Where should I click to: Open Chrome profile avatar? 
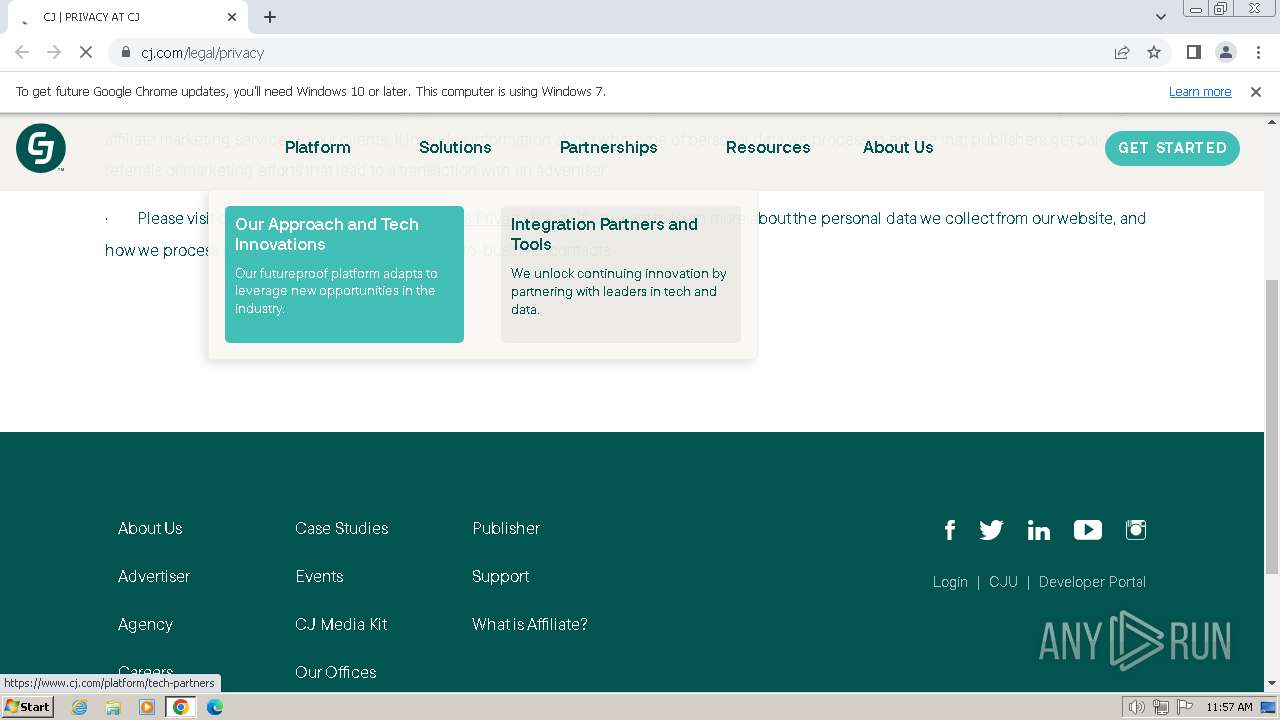tap(1225, 53)
